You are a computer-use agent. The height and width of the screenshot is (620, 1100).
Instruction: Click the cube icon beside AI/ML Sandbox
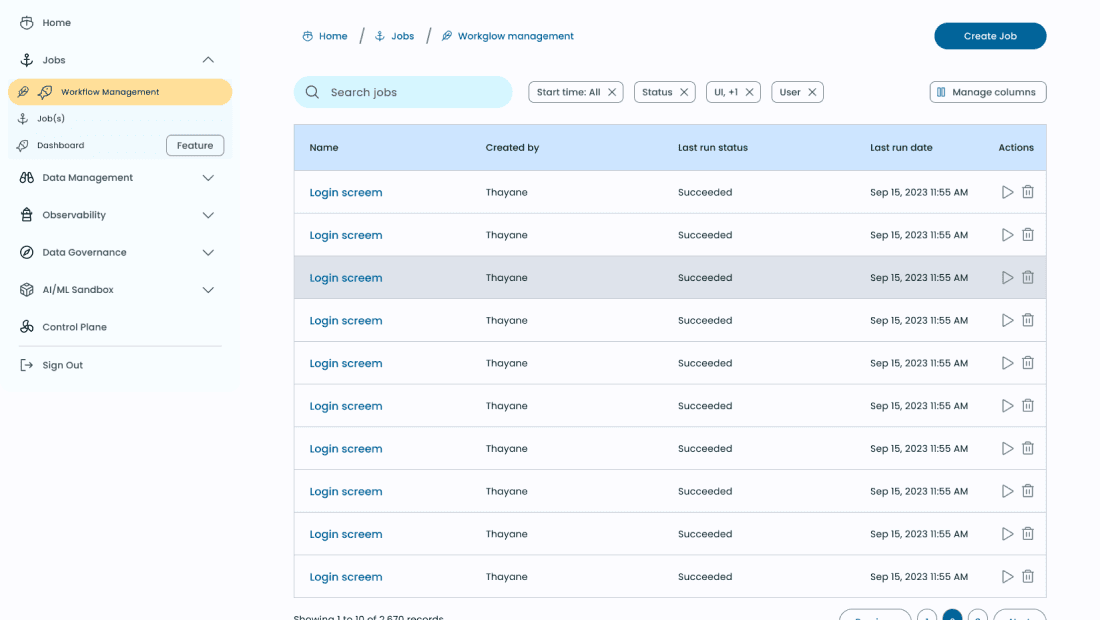click(27, 290)
